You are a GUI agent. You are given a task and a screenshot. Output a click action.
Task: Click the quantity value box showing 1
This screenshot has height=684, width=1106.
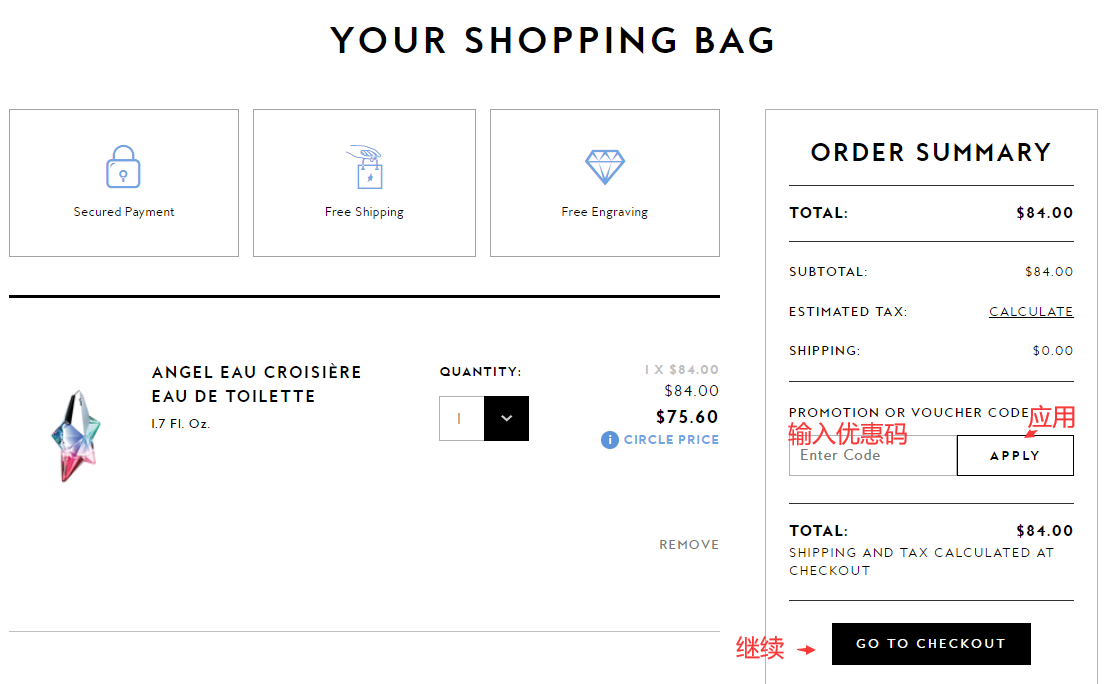pos(461,418)
